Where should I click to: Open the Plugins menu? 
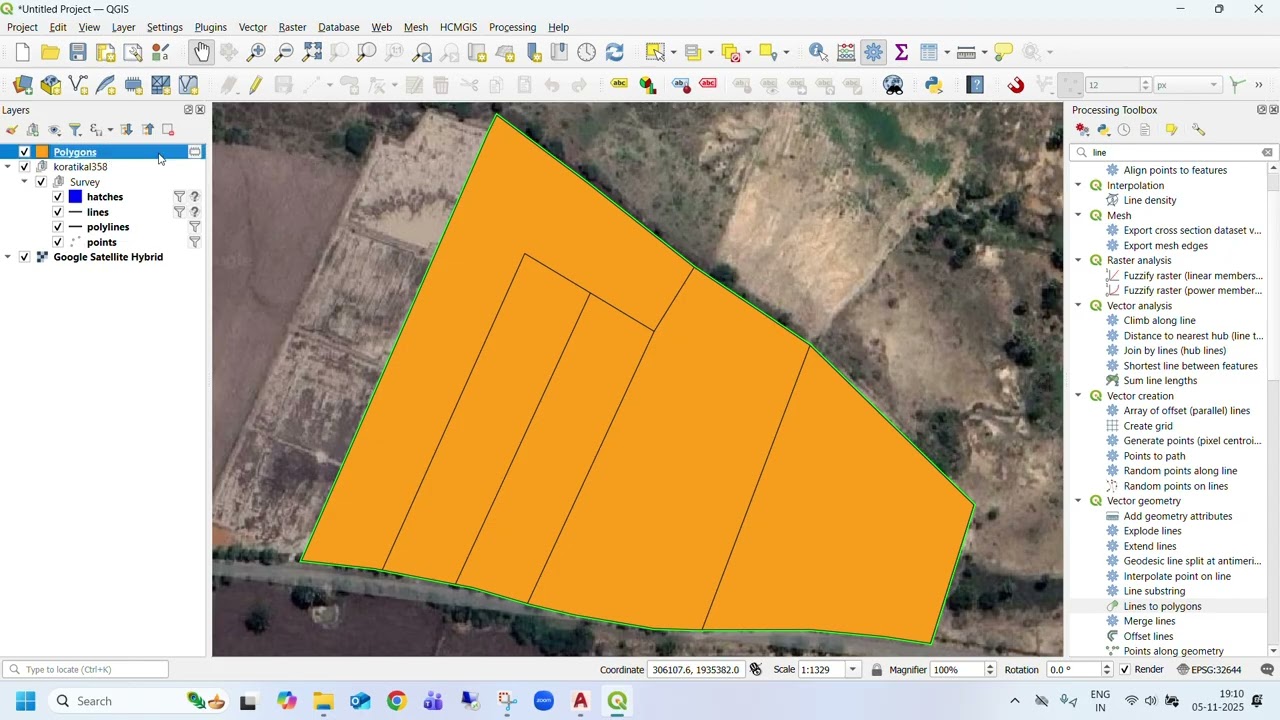210,27
